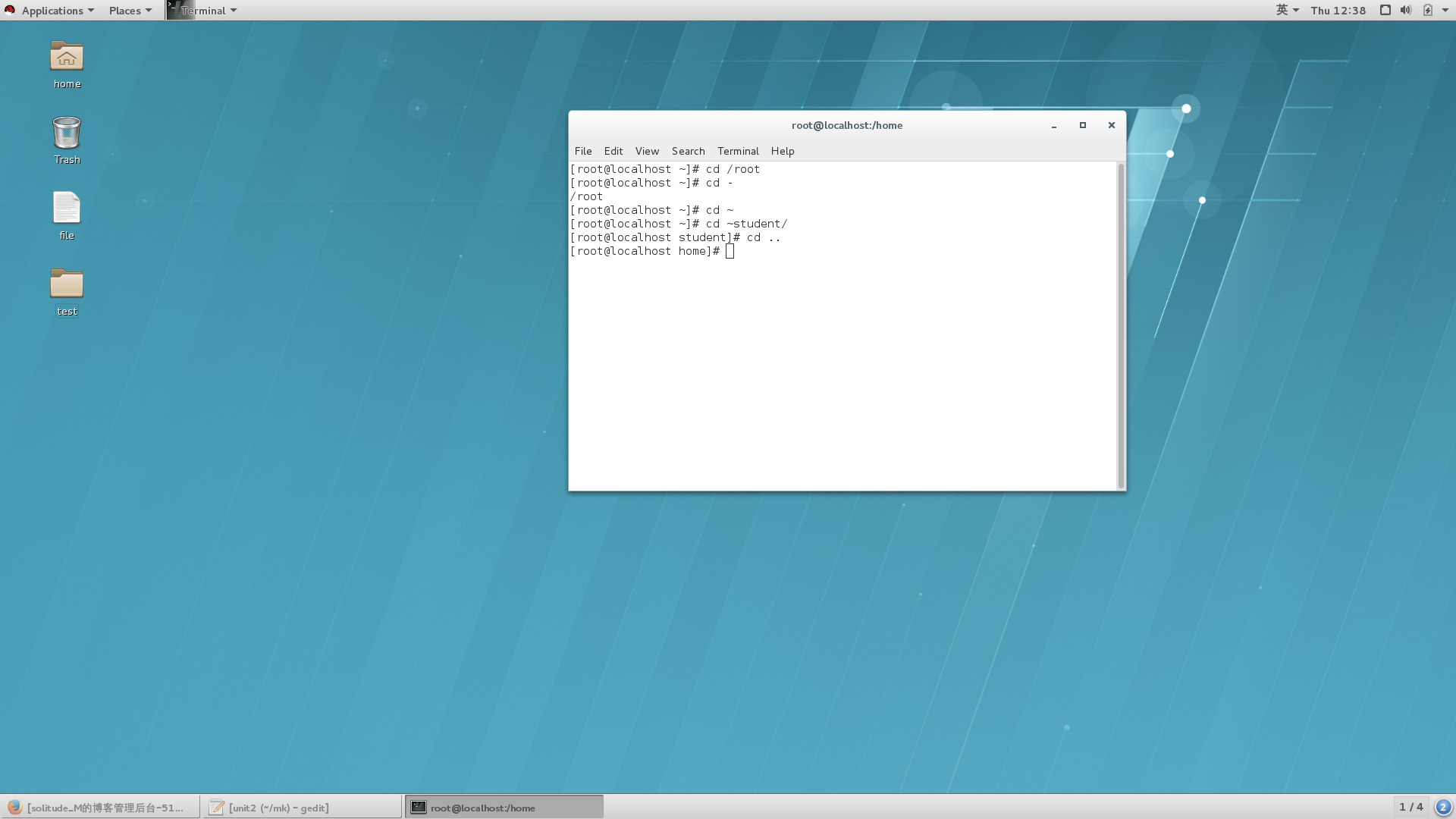Open the volume speaker icon in system tray

(x=1406, y=10)
